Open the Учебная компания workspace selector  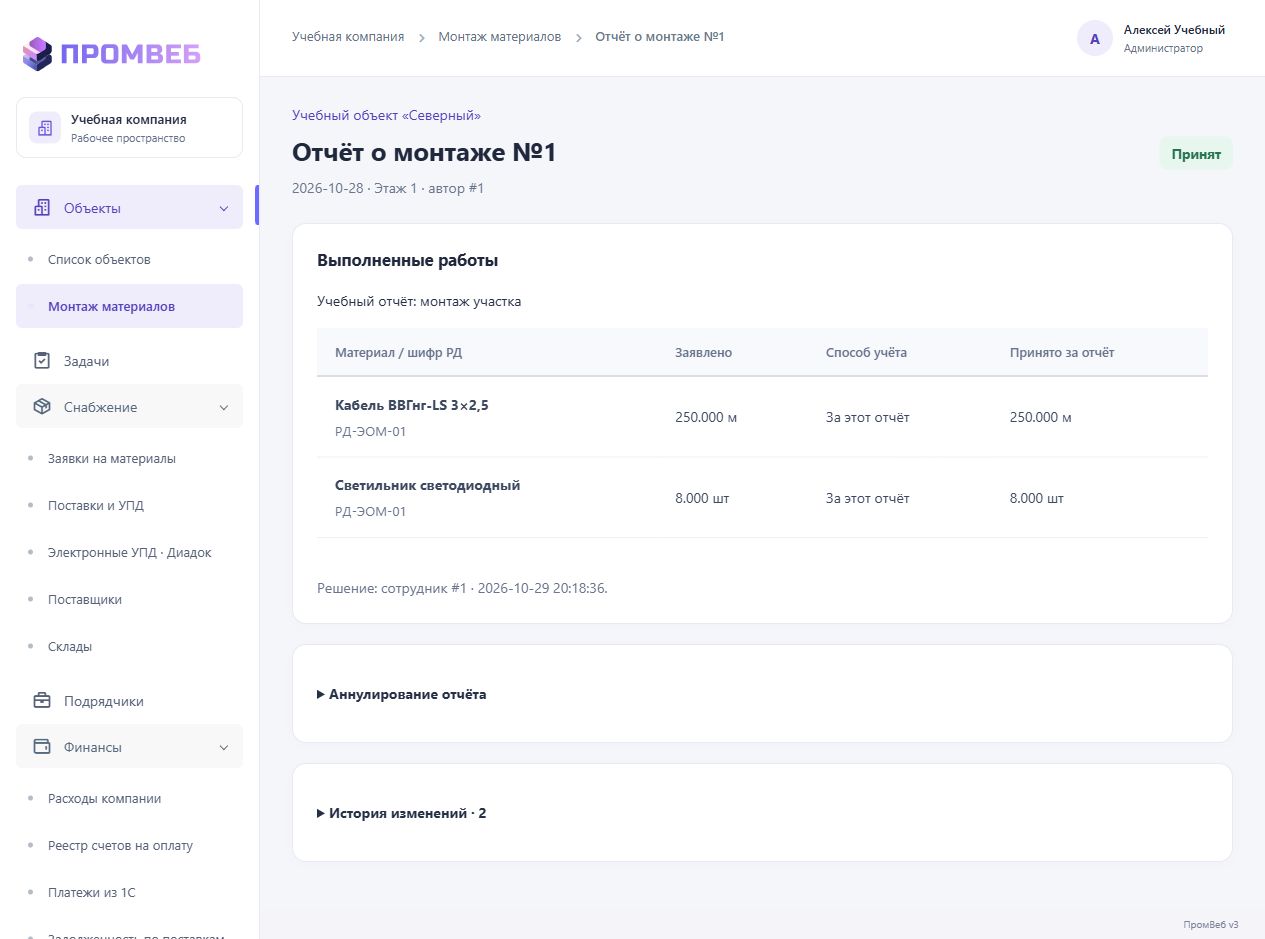(x=129, y=128)
